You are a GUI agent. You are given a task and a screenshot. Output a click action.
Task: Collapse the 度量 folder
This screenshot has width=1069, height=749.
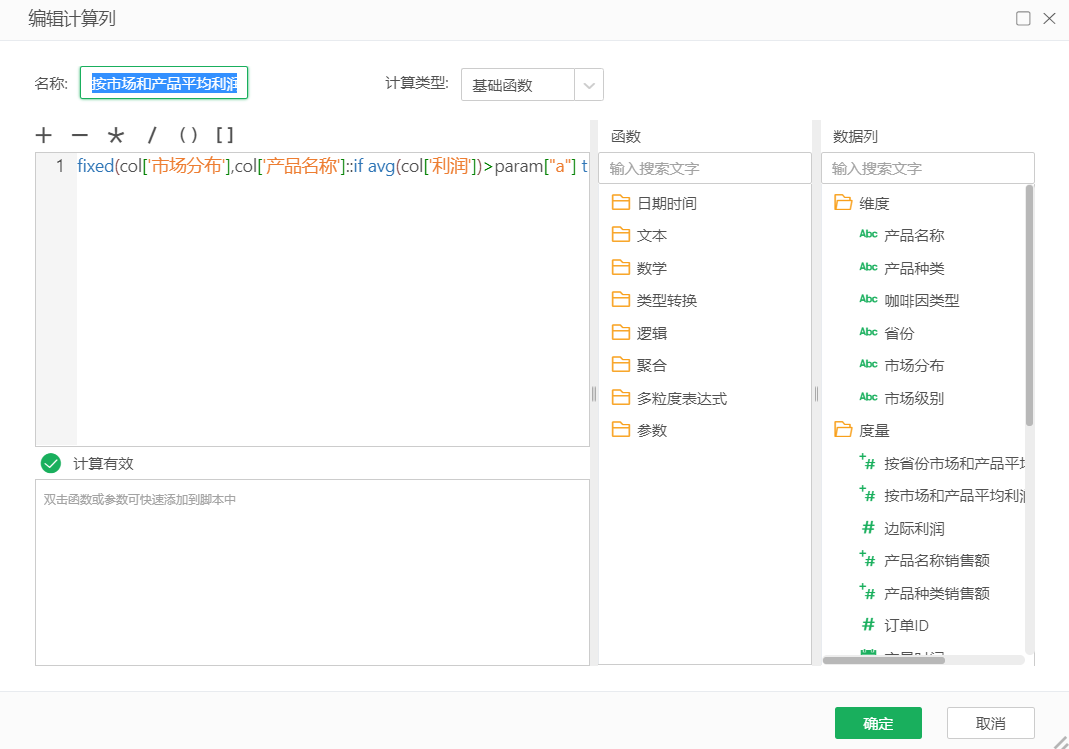(873, 430)
